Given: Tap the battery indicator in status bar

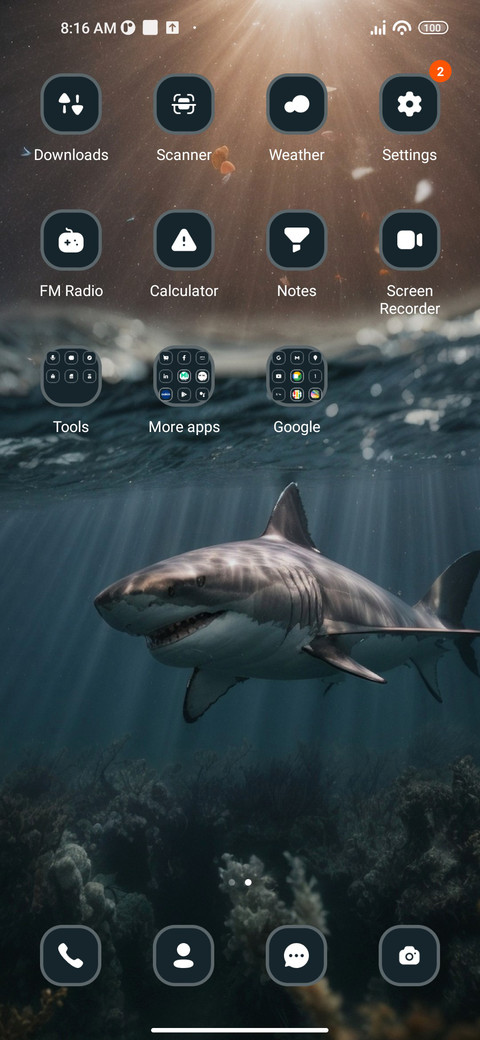Looking at the screenshot, I should click(x=433, y=28).
